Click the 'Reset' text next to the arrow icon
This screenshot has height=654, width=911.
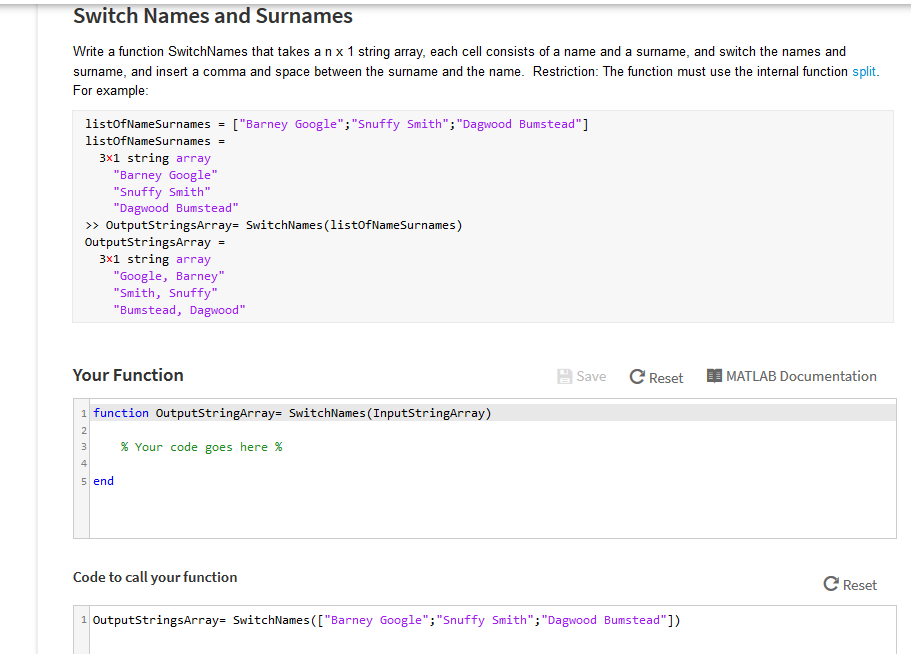(666, 377)
